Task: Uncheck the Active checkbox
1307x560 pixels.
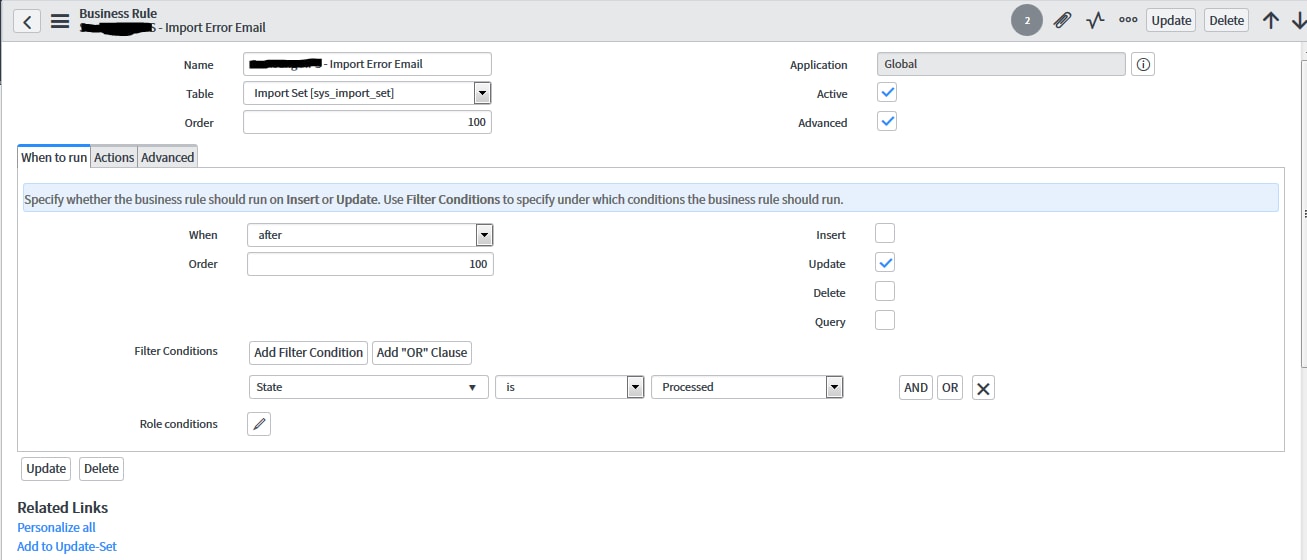Action: [x=886, y=93]
